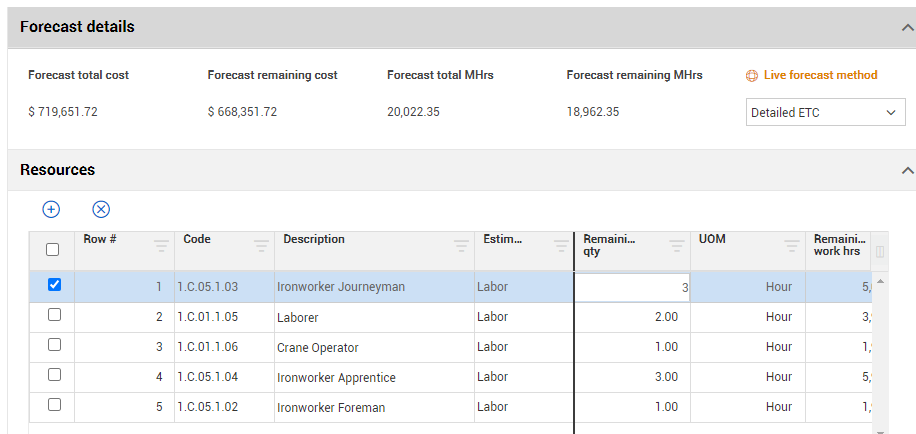Edit the Remaining qty field for Ironworker Journeyman
The image size is (916, 434).
click(x=632, y=287)
